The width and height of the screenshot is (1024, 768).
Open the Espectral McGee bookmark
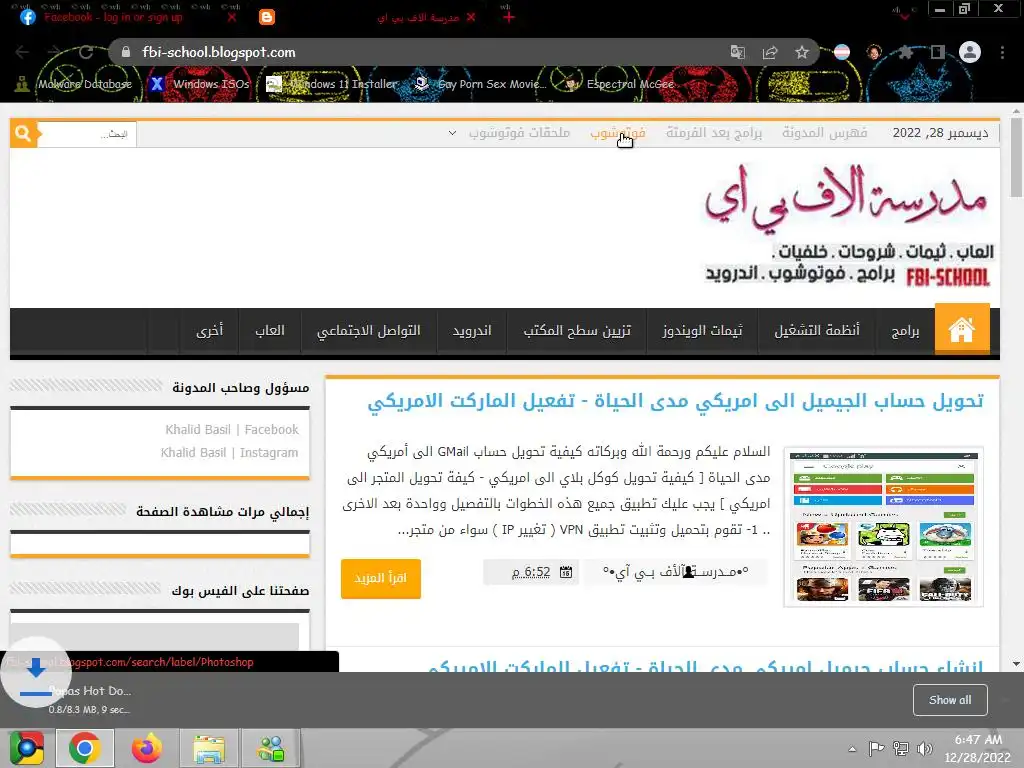(618, 84)
